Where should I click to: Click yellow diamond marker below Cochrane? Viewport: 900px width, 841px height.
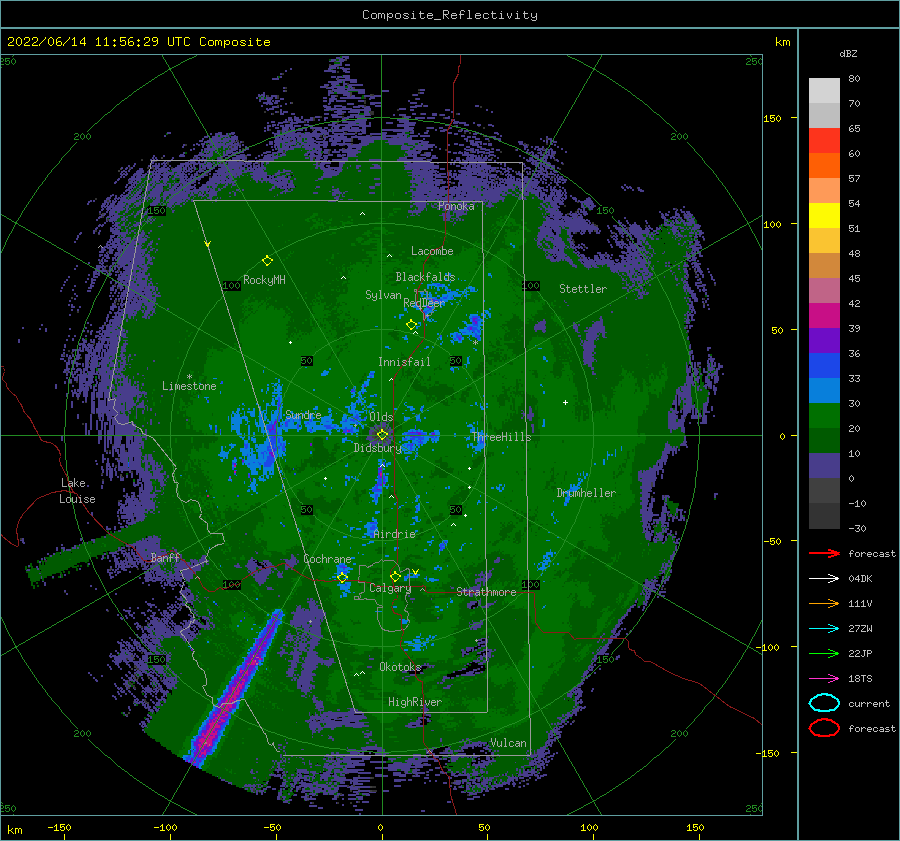point(342,578)
